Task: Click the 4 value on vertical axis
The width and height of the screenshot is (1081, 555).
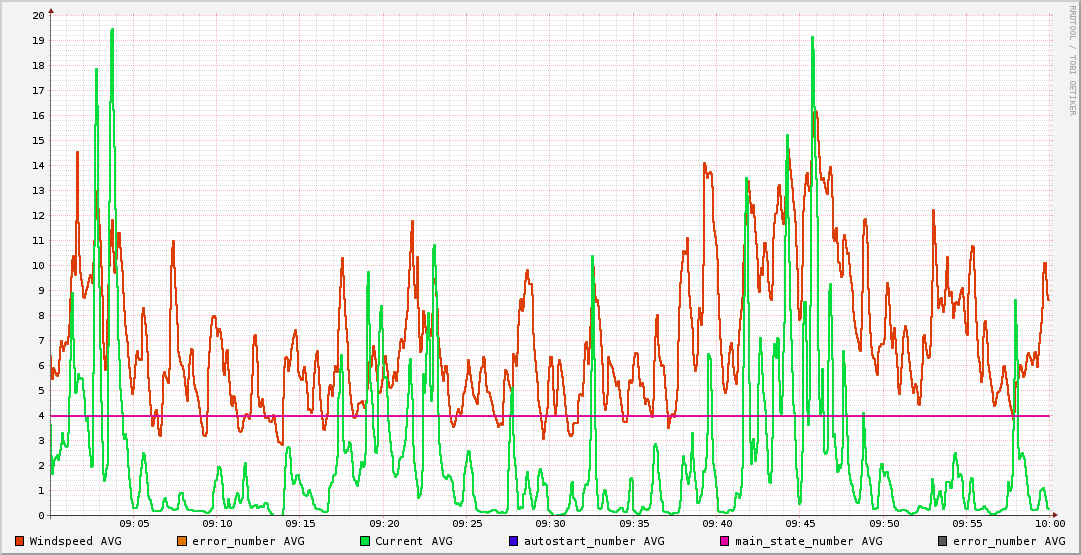Action: tap(41, 415)
